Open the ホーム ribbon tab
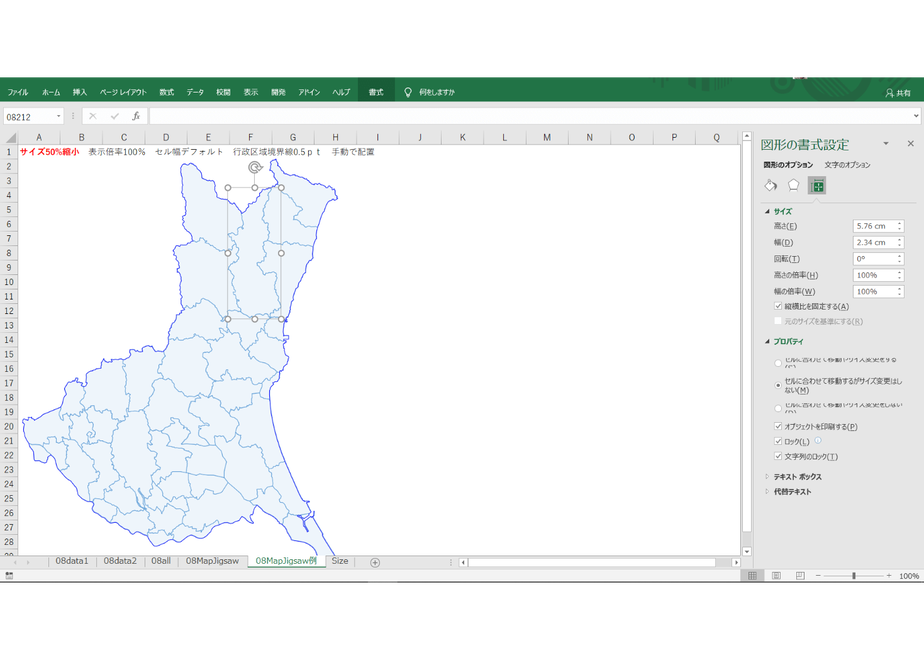 pos(51,92)
